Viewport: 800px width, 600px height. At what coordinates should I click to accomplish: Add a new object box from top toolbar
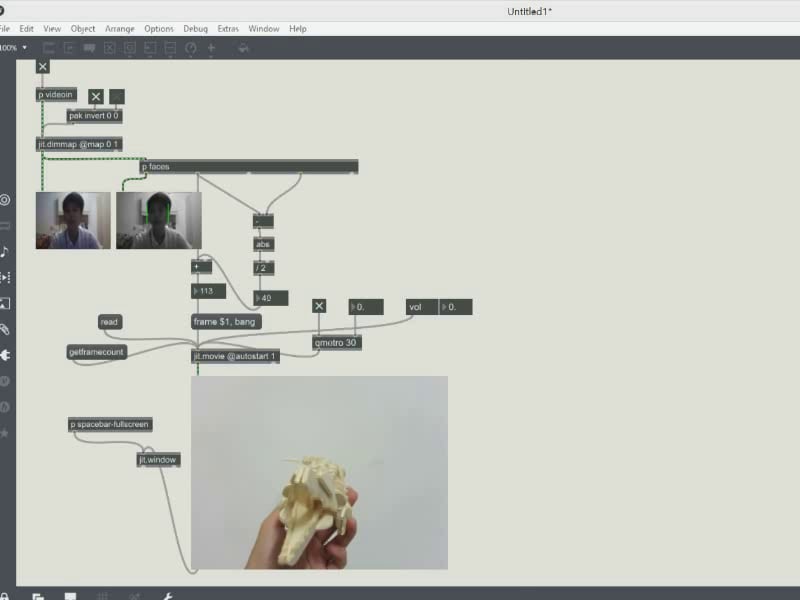click(x=48, y=48)
